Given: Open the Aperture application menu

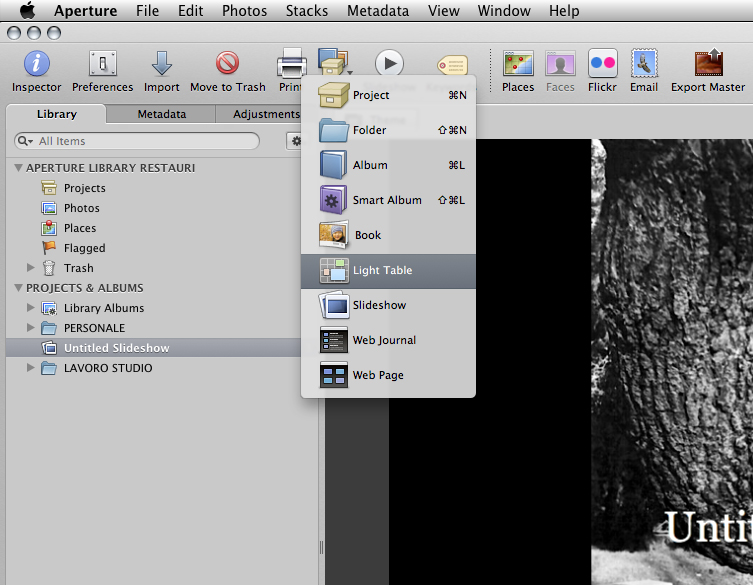Looking at the screenshot, I should [x=85, y=11].
